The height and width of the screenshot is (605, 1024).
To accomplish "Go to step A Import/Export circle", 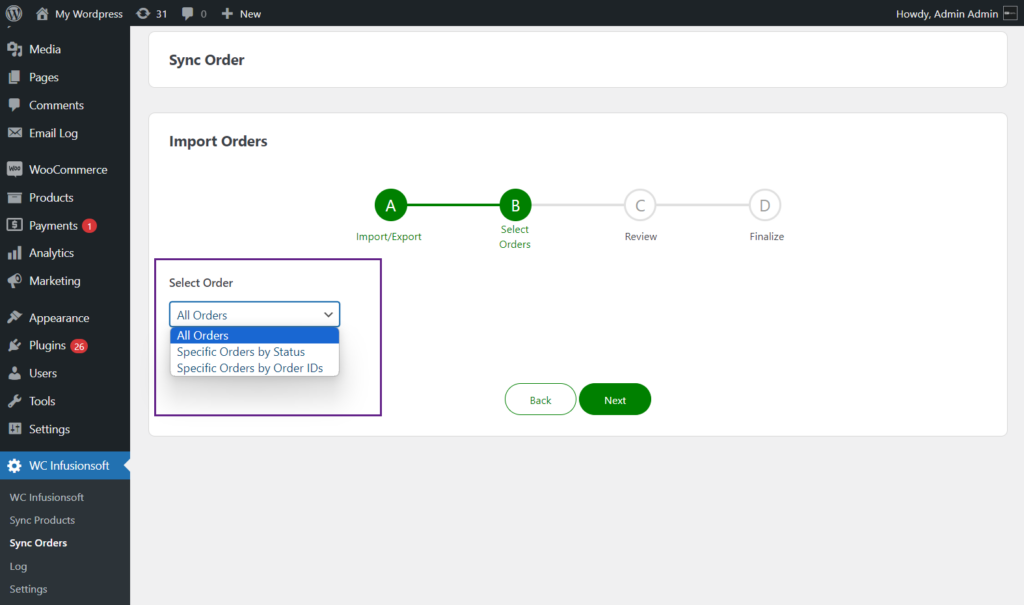I will (391, 205).
